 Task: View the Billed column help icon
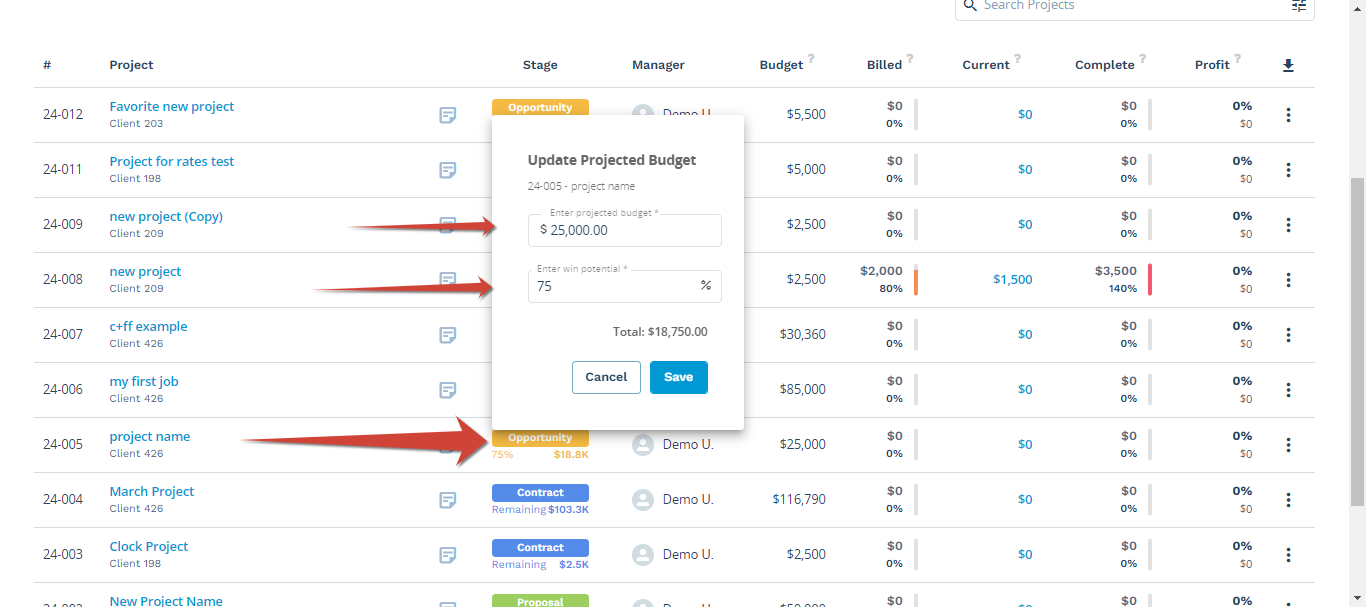[x=908, y=59]
